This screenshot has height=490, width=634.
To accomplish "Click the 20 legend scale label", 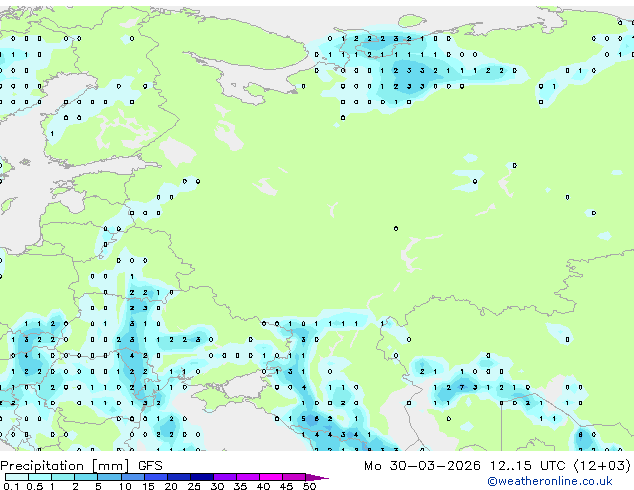I will 171,486.
